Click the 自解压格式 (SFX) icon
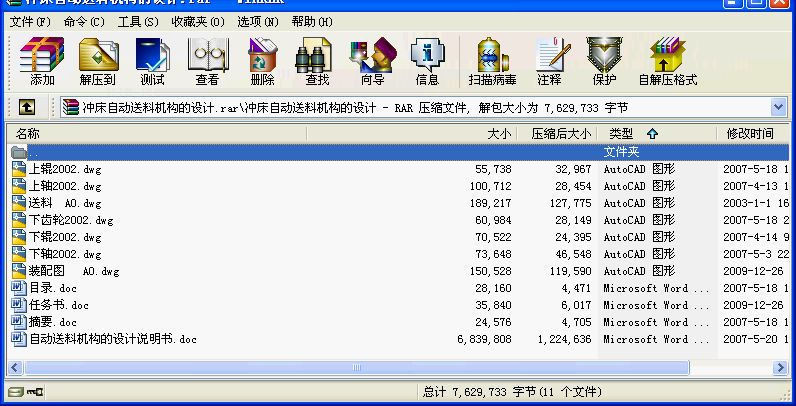 [667, 59]
